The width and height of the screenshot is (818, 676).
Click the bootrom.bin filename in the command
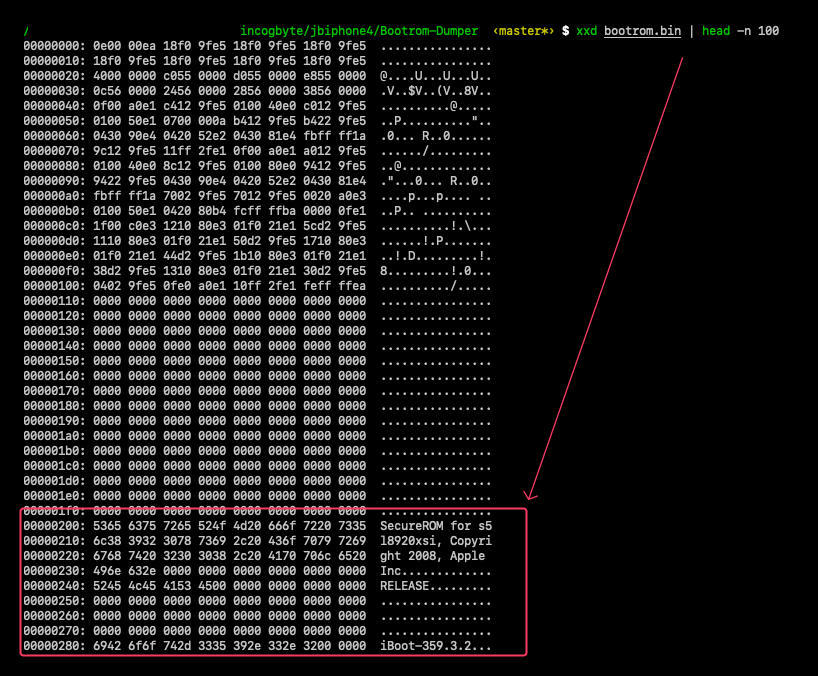645,30
